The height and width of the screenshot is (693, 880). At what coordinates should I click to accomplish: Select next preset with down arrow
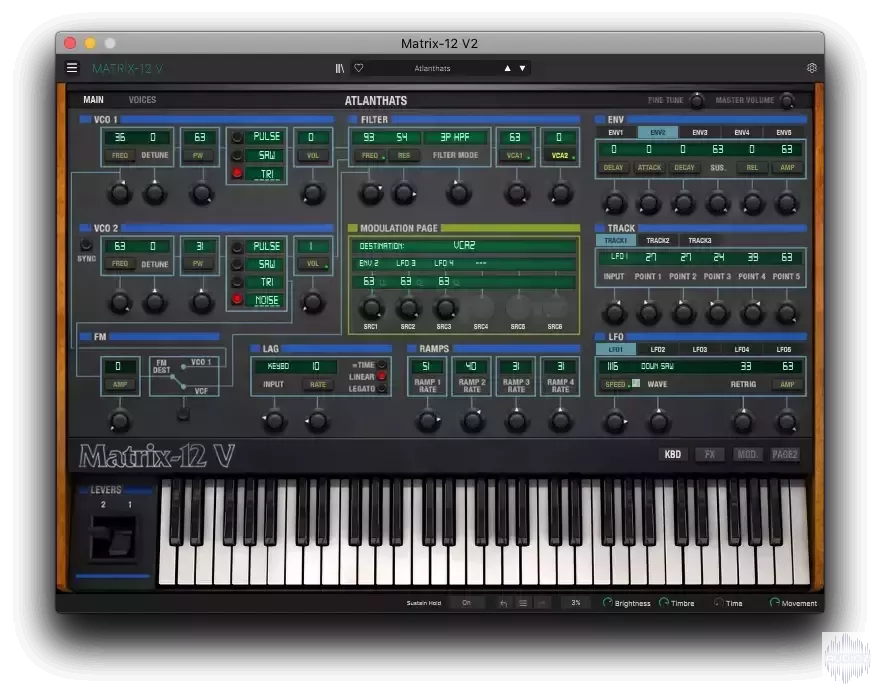click(x=522, y=68)
